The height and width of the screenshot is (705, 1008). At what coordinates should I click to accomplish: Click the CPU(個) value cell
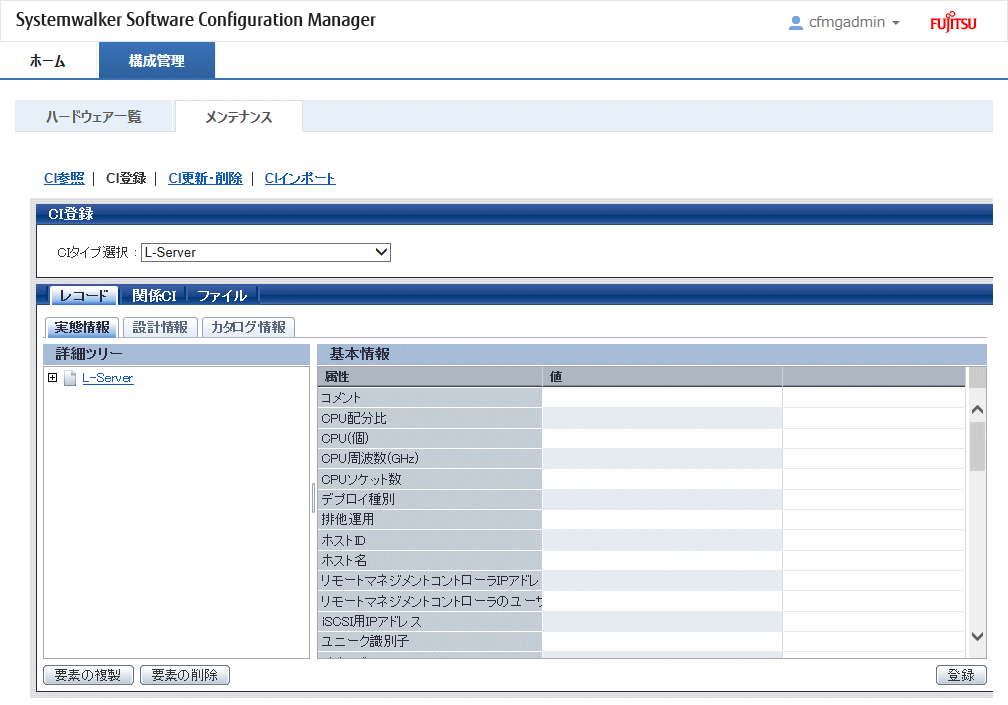click(662, 438)
